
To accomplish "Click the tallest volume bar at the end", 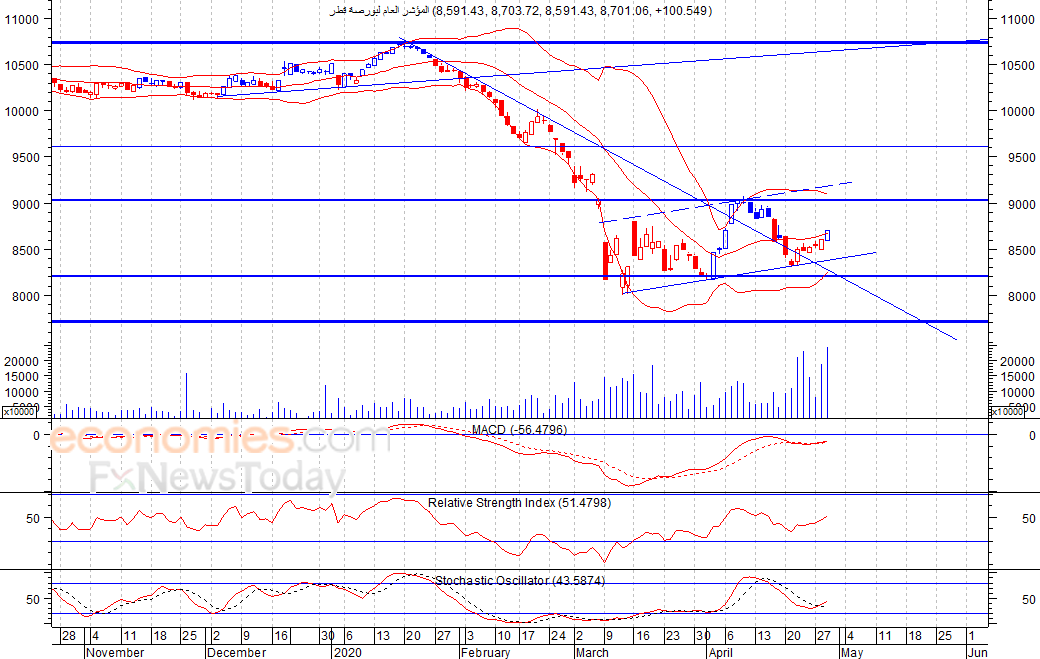I will point(827,383).
